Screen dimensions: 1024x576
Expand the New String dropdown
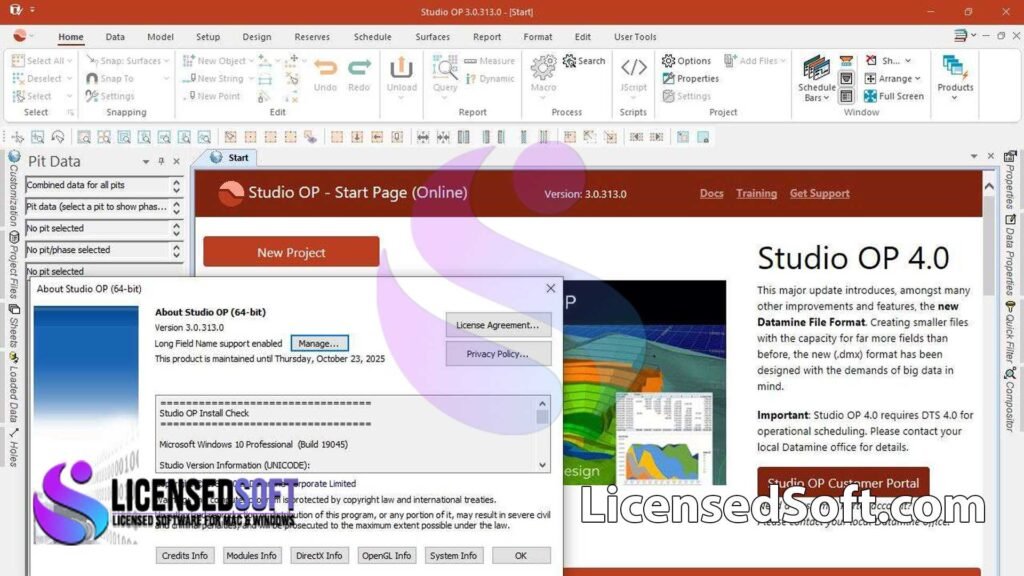[x=251, y=78]
